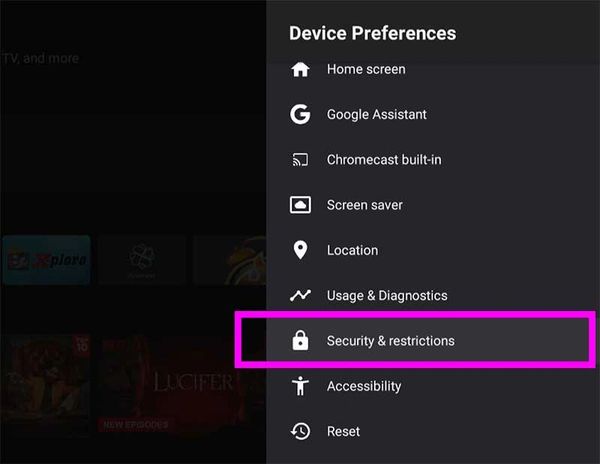Click the Device Preferences heading
This screenshot has height=464, width=600.
pyautogui.click(x=372, y=33)
